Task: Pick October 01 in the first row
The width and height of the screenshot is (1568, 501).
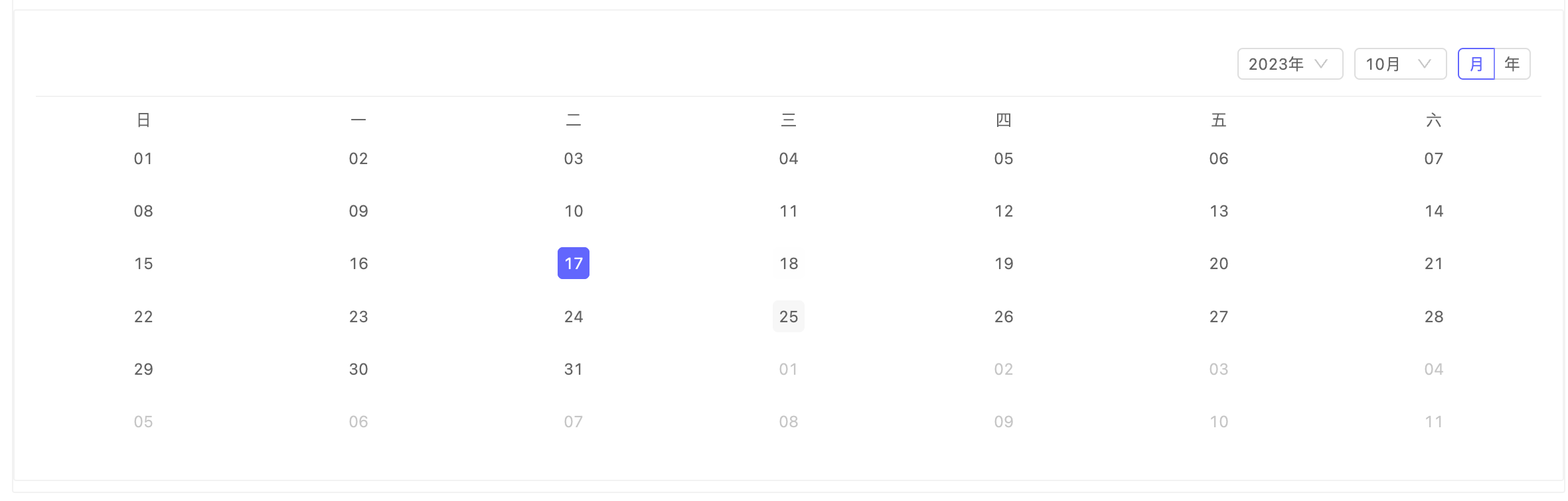Action: pyautogui.click(x=143, y=158)
